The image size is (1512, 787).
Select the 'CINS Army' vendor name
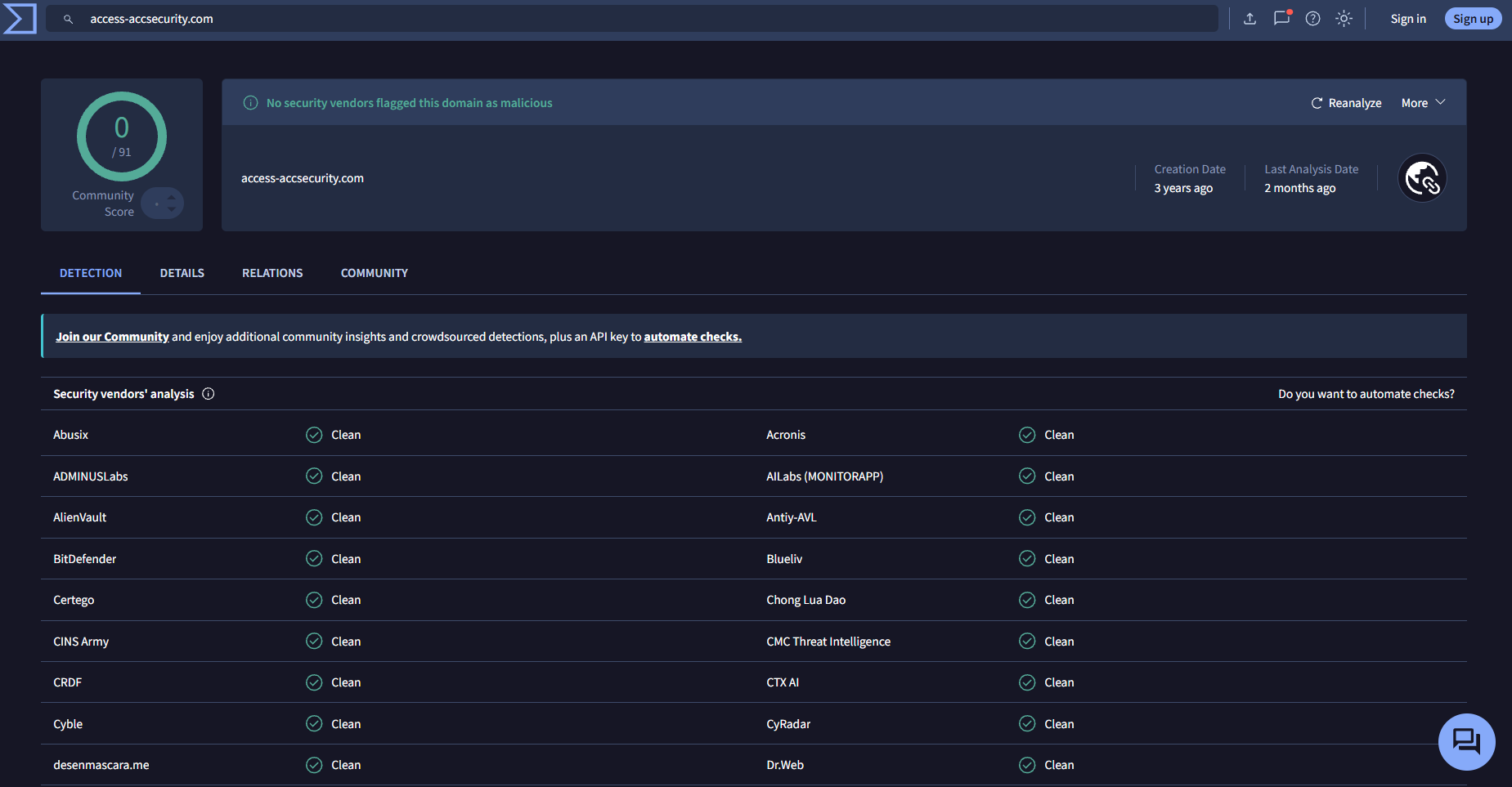[x=81, y=642]
